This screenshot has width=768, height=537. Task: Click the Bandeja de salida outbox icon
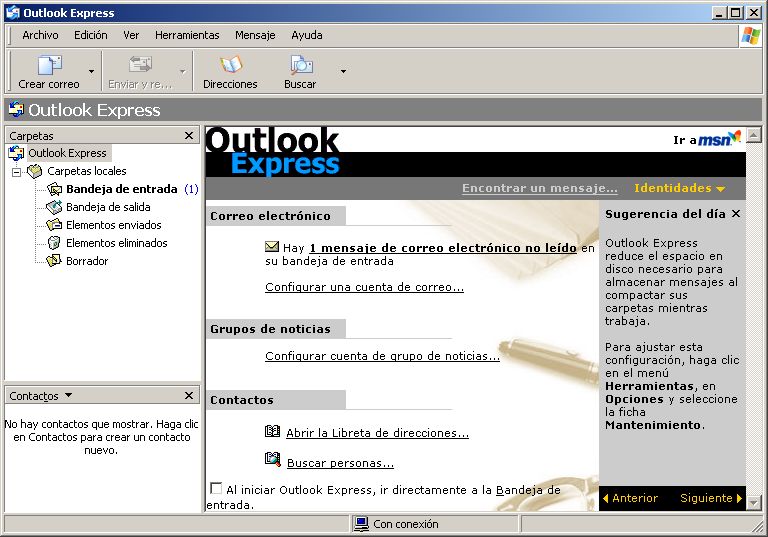click(x=54, y=207)
